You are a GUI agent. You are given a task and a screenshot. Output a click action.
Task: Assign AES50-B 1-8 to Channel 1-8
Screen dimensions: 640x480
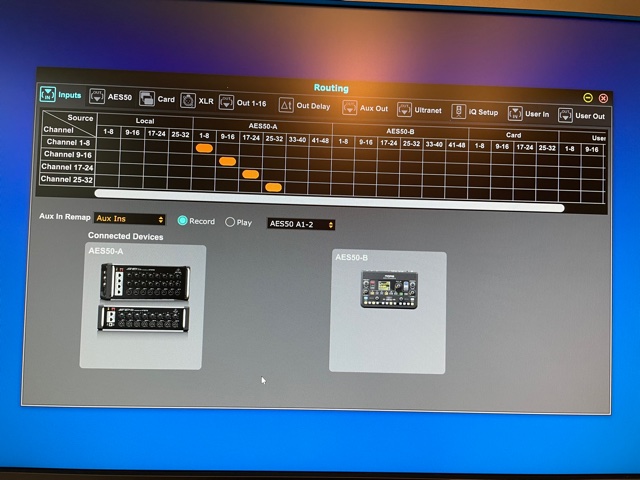343,153
